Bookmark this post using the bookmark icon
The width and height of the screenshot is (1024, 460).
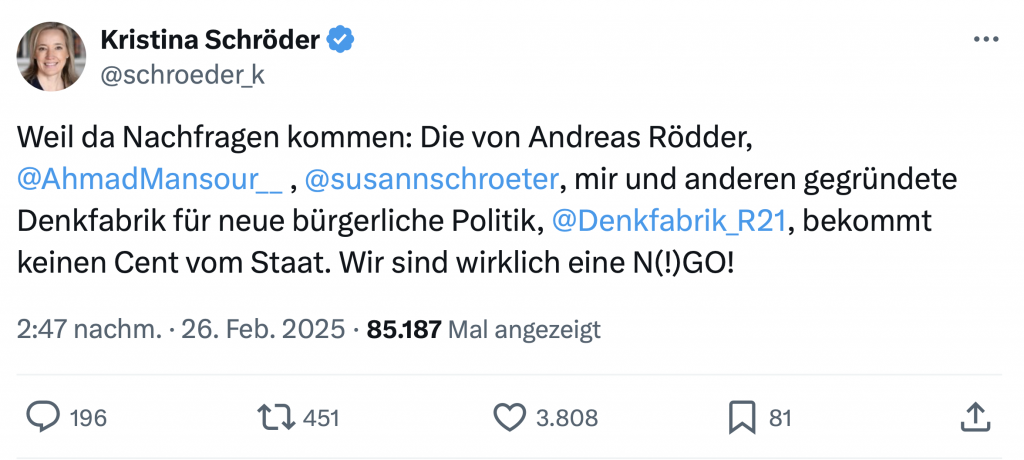741,417
